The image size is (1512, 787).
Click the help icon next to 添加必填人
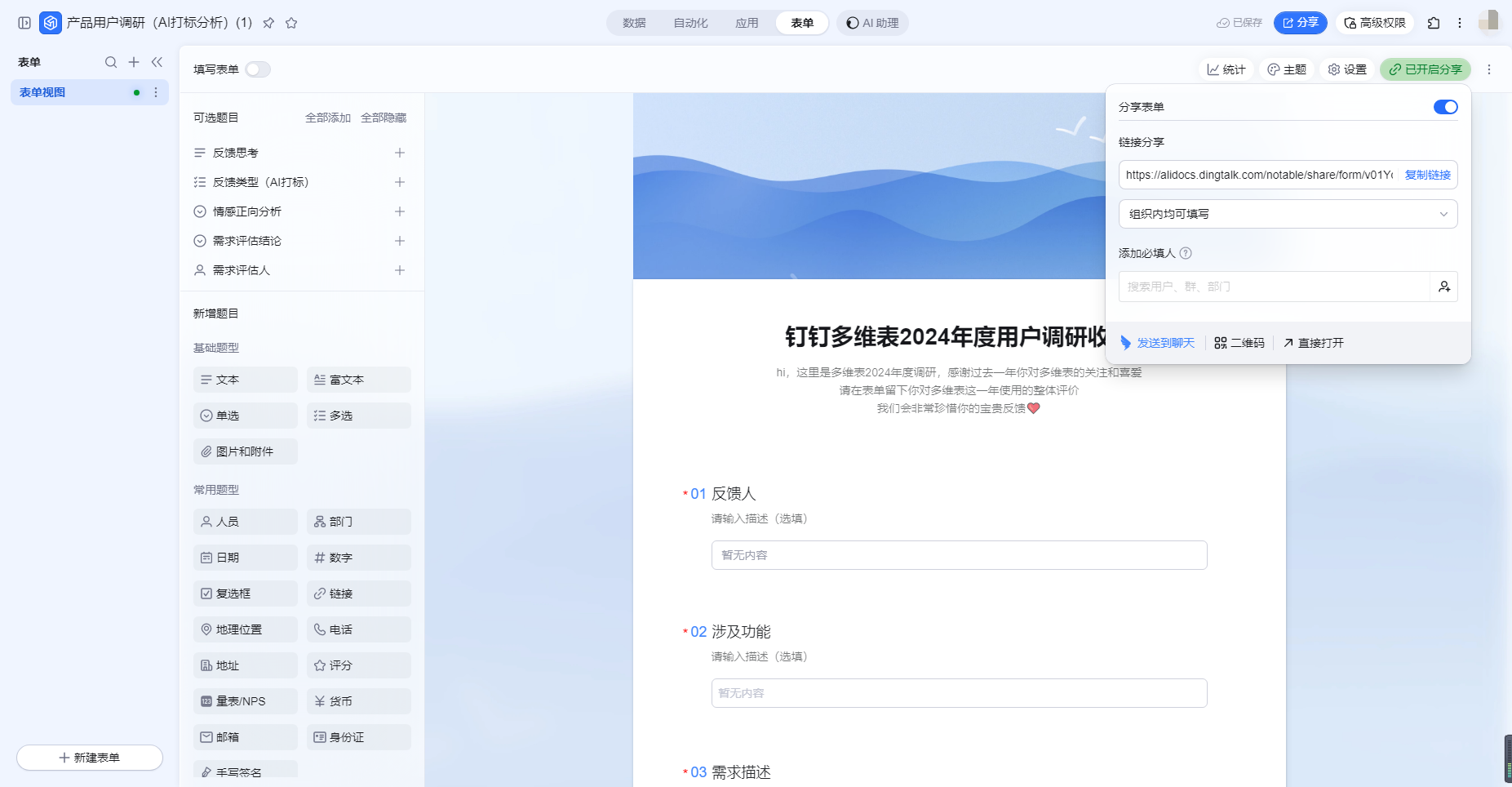tap(1186, 253)
